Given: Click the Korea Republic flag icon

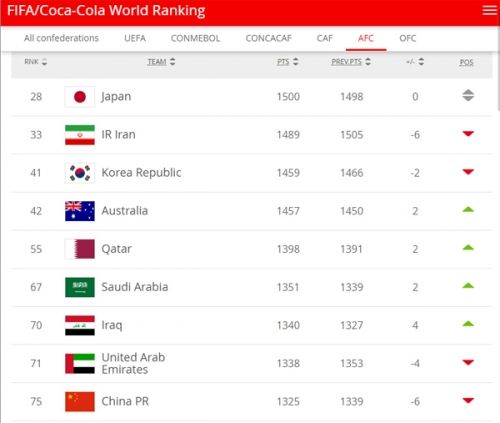Looking at the screenshot, I should point(80,173).
